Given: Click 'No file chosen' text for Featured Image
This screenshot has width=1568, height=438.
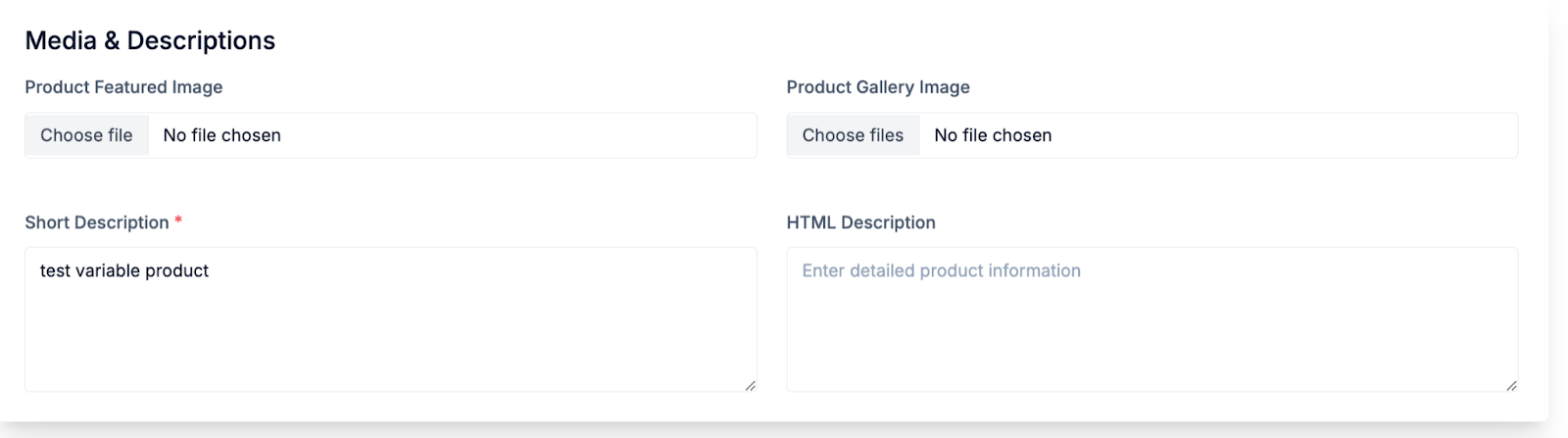Looking at the screenshot, I should click(x=221, y=135).
